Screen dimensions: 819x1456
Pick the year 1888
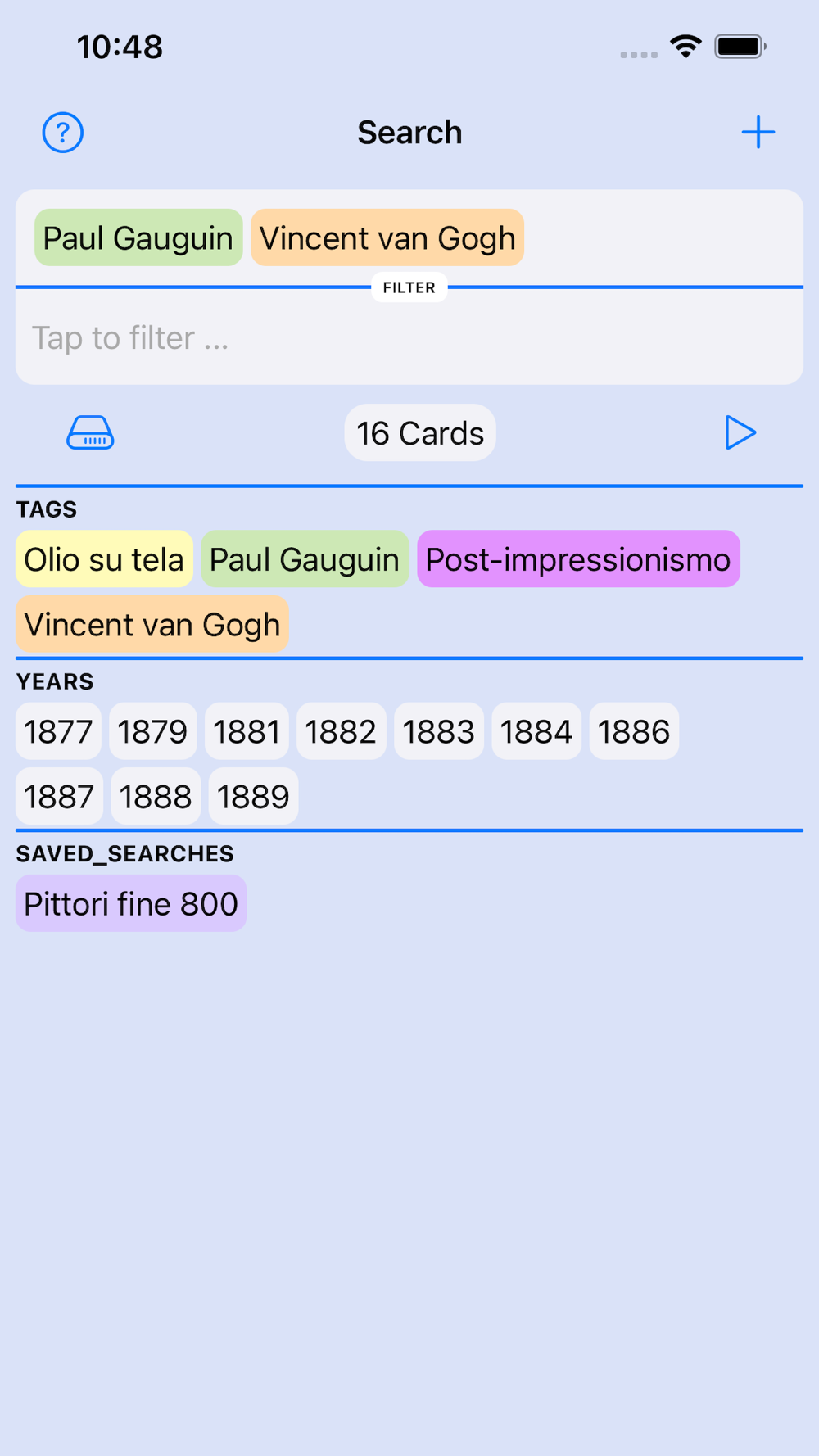(x=156, y=796)
